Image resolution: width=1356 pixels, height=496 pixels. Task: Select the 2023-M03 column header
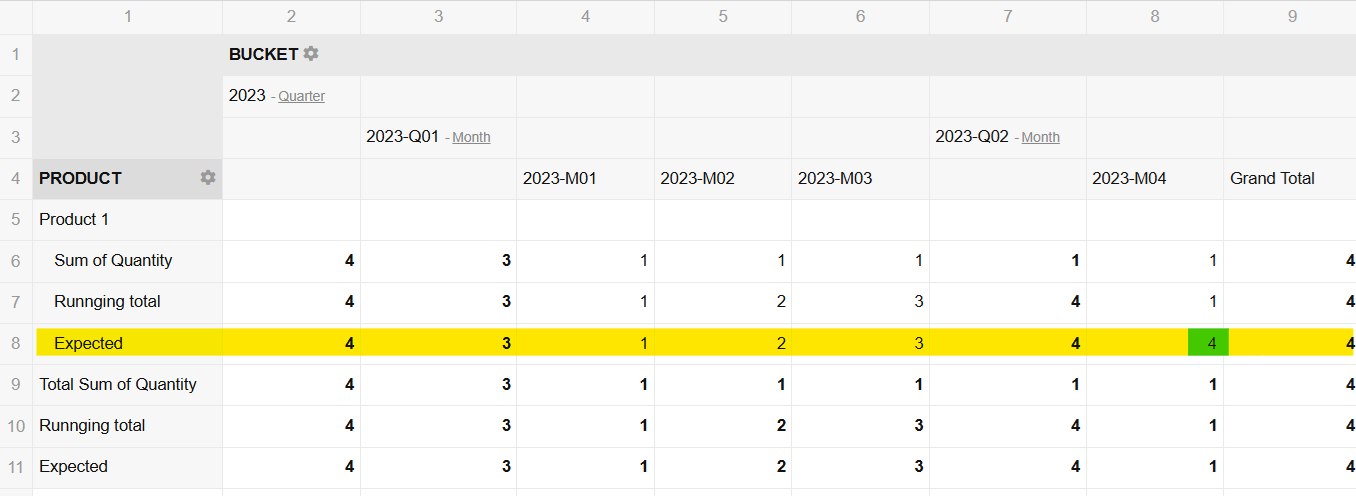point(835,179)
